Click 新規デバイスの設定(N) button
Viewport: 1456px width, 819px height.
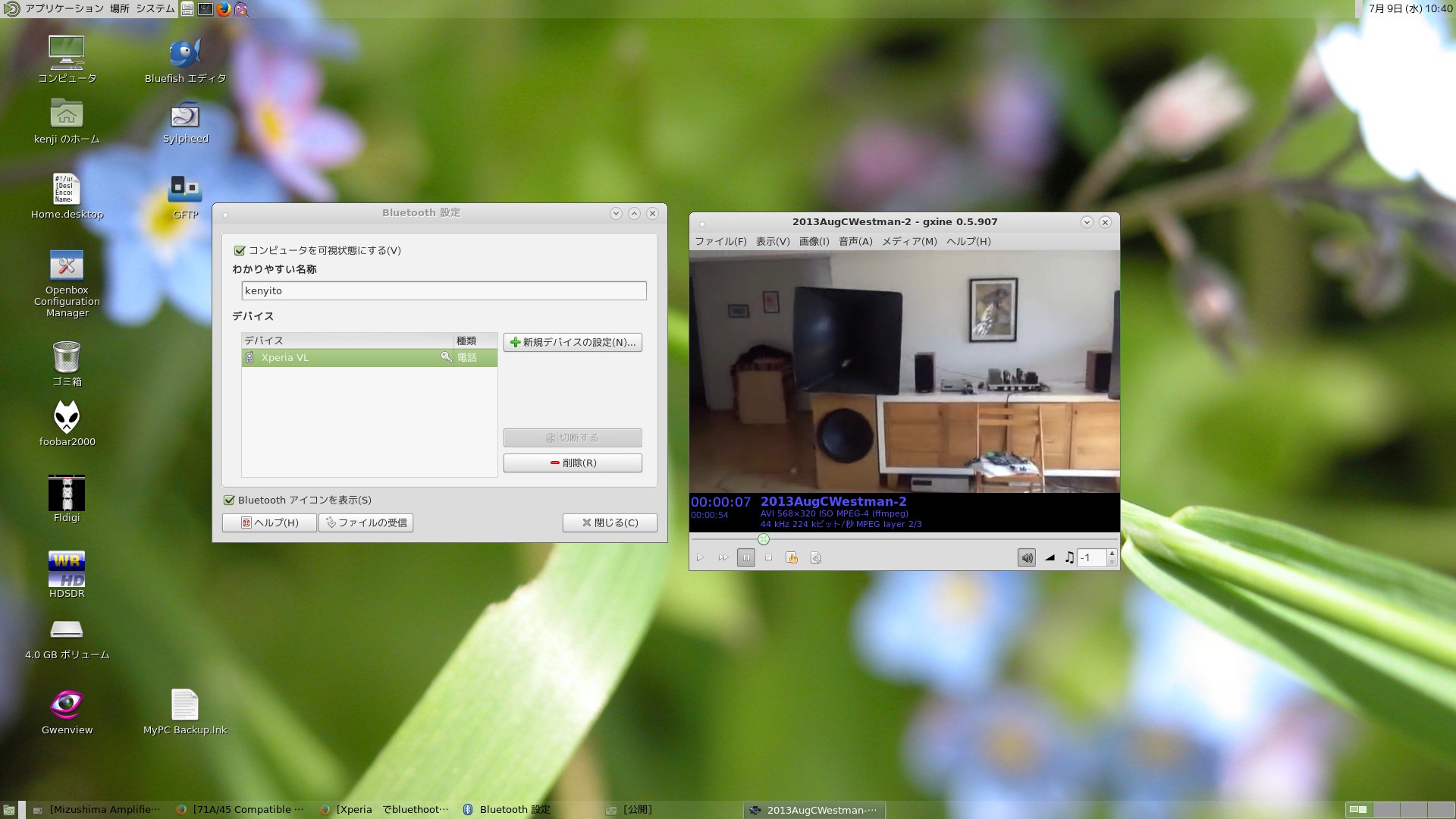(573, 343)
